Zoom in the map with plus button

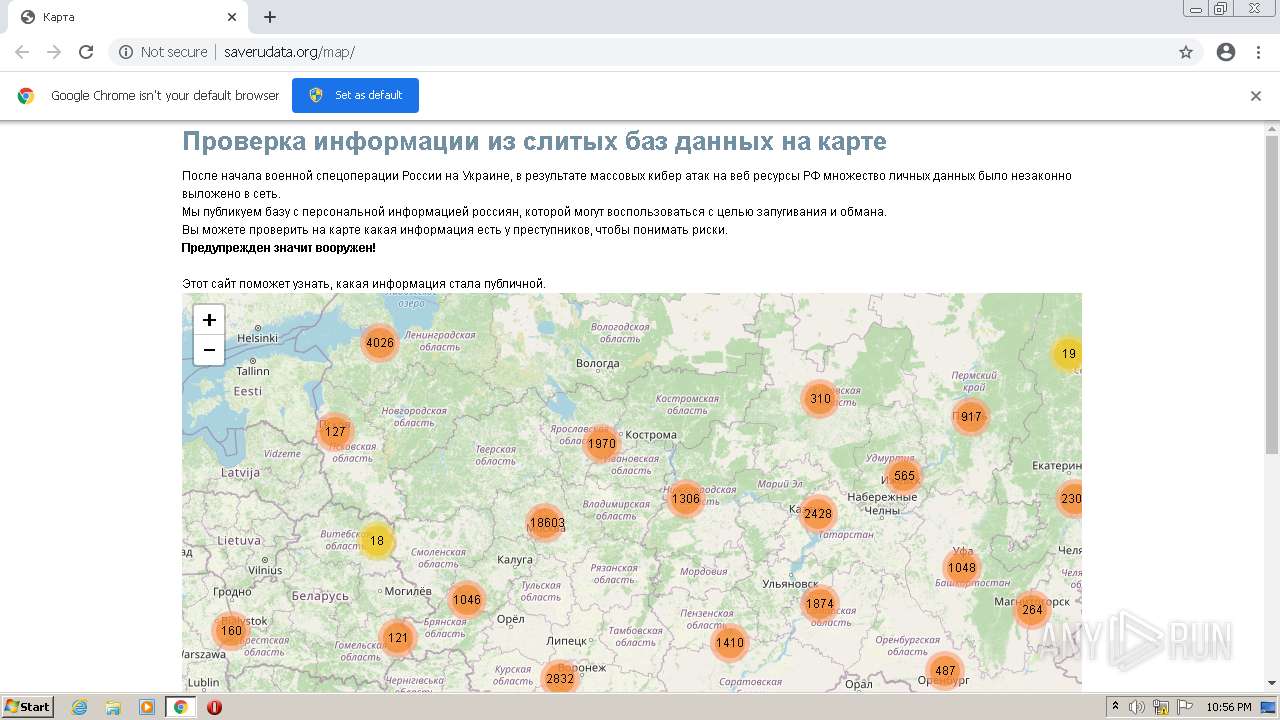209,320
